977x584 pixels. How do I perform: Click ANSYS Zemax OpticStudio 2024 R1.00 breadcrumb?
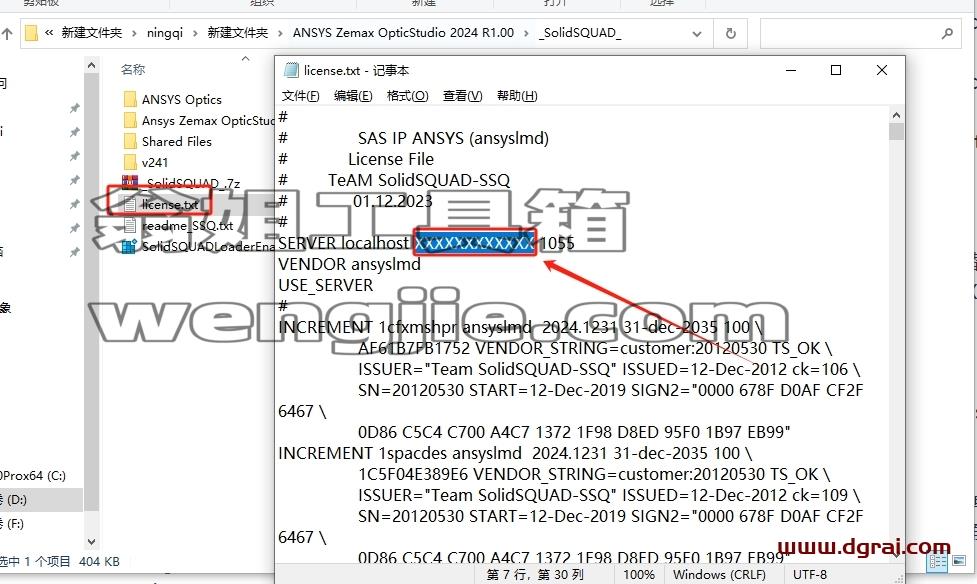[403, 33]
